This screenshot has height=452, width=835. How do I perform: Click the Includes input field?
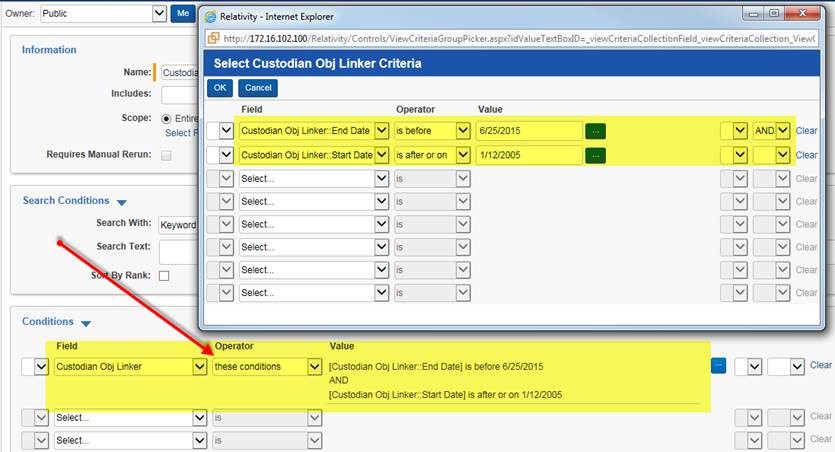point(179,95)
